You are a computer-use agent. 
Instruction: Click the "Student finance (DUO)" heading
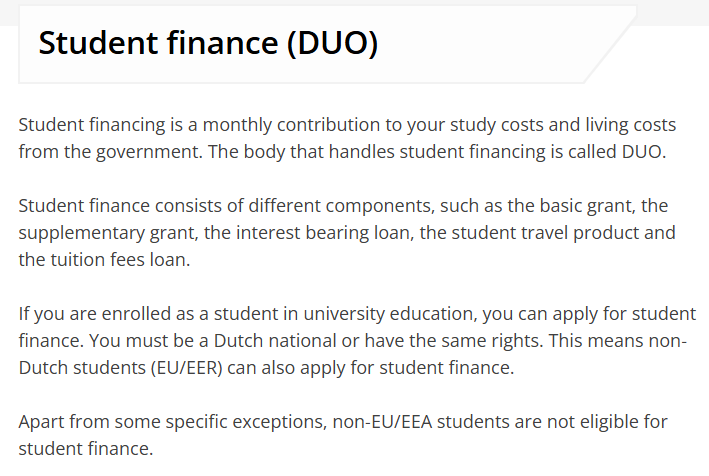point(208,44)
